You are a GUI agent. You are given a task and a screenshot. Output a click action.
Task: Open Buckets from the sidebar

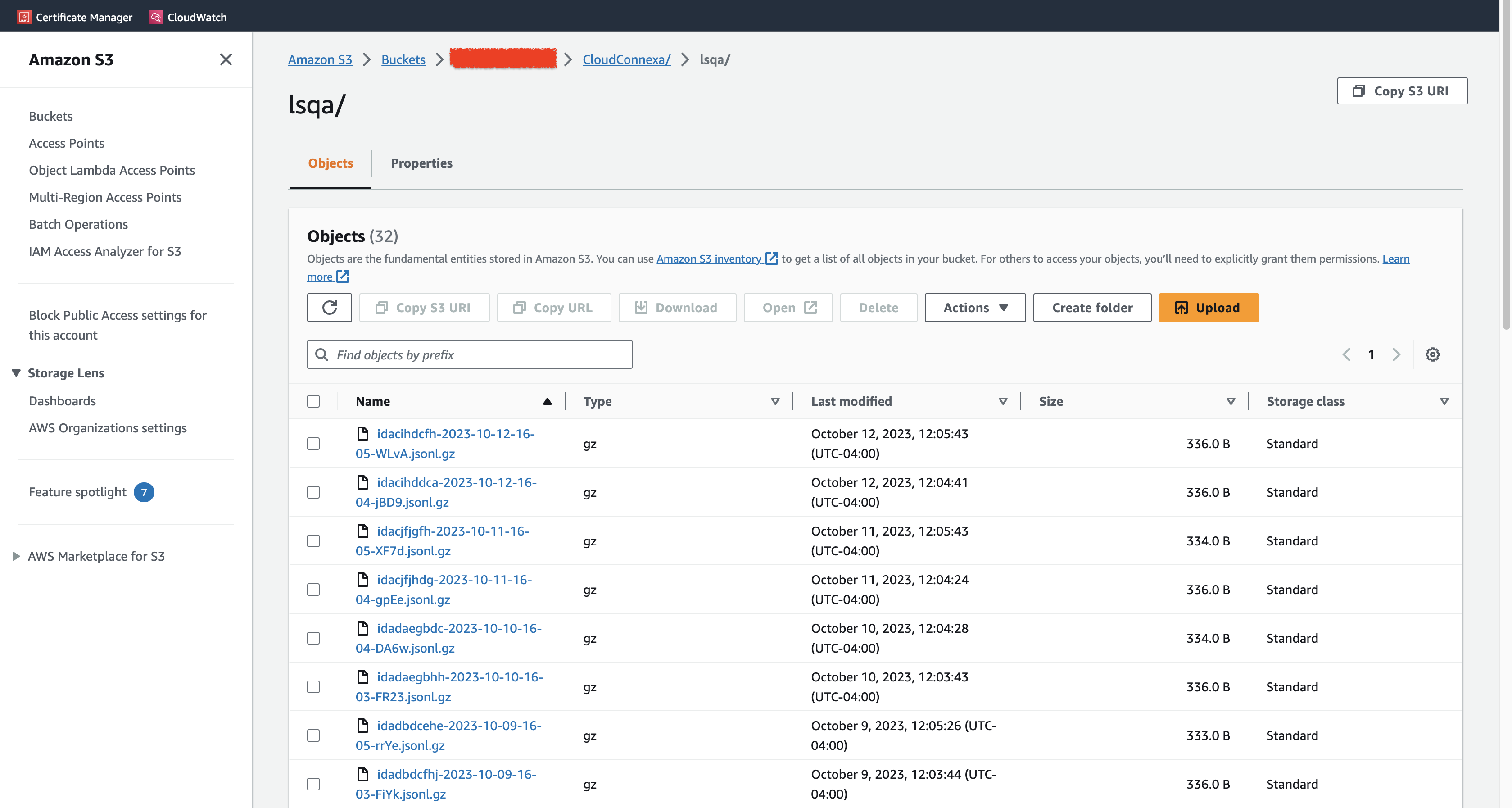[50, 116]
